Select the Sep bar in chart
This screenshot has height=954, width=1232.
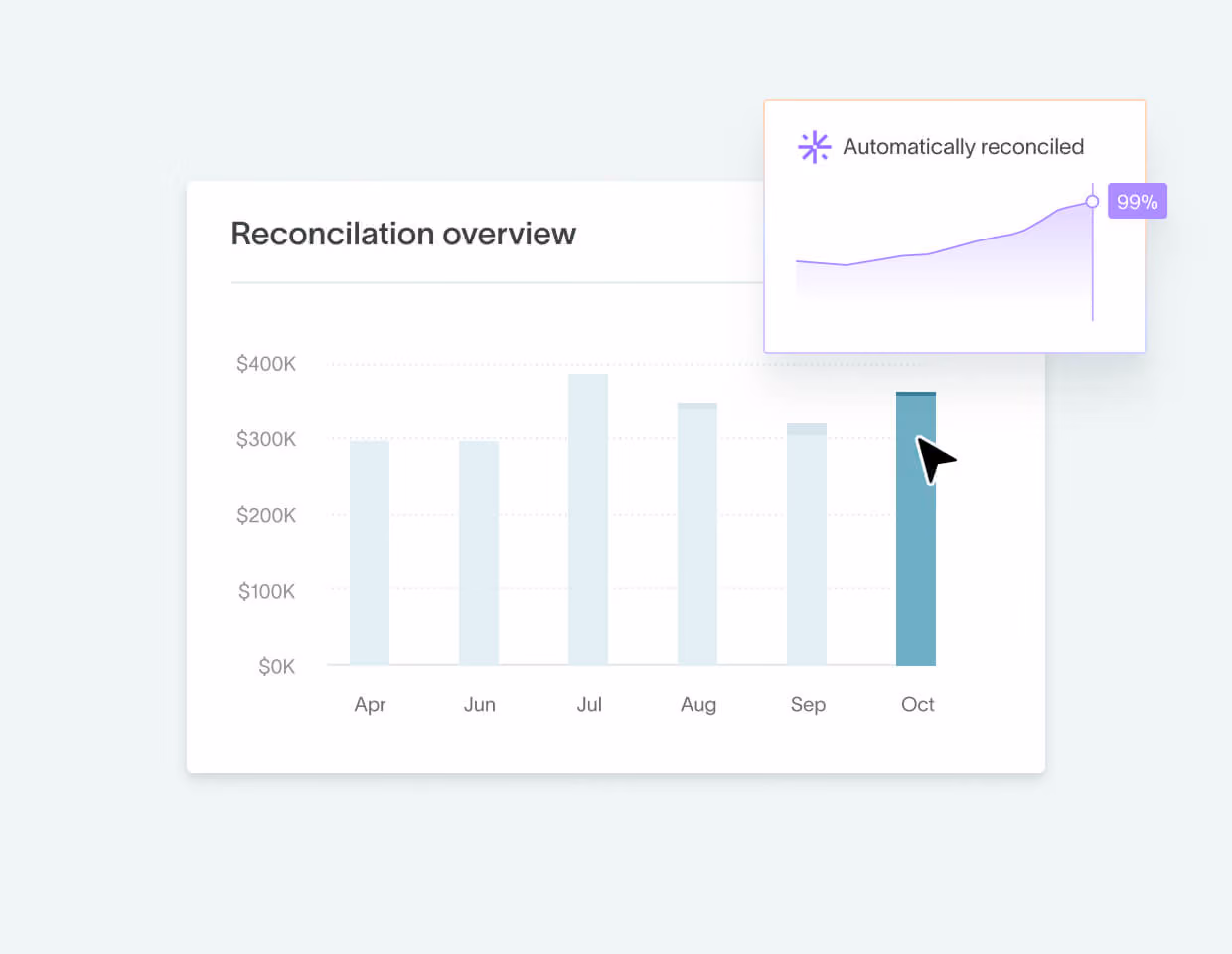807,545
